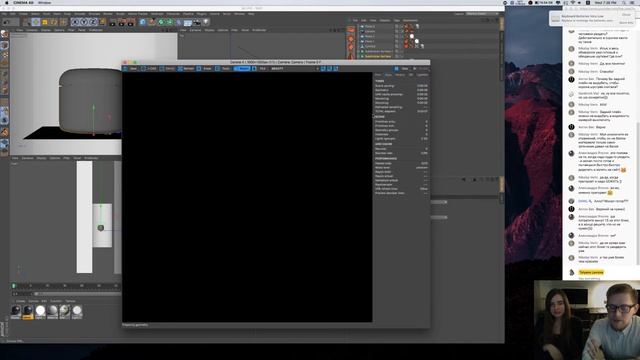The height and width of the screenshot is (360, 640).
Task: Click the Light bulb icon
Action: pos(206,22)
